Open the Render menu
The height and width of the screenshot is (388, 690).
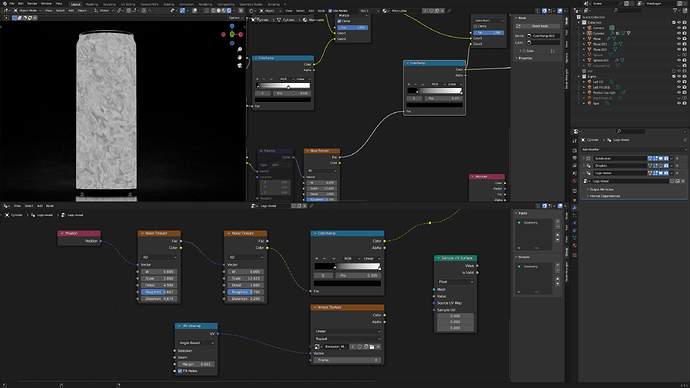tap(32, 4)
